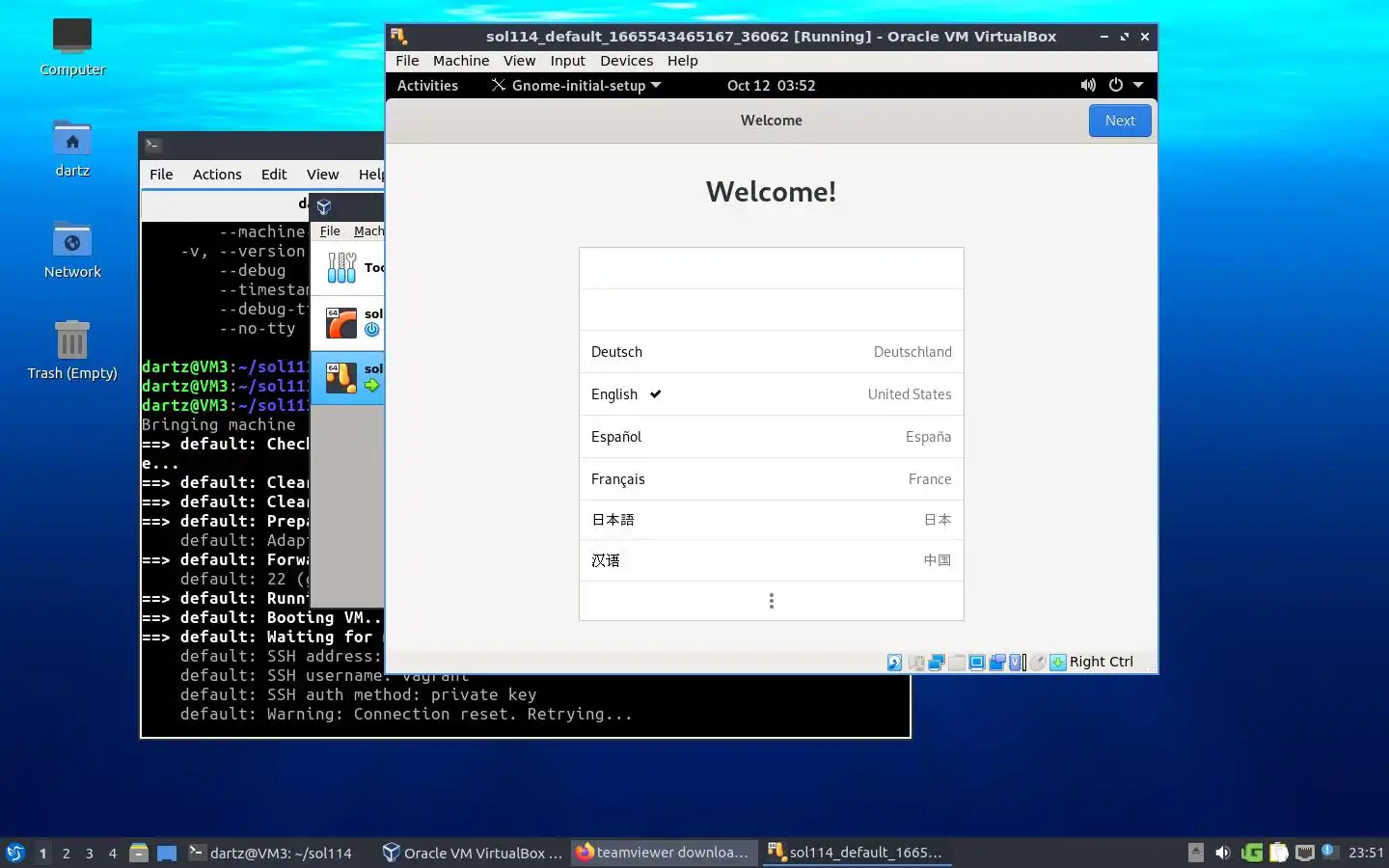Click clipboard tray icon in taskbar
This screenshot has width=1389, height=868.
click(1279, 853)
